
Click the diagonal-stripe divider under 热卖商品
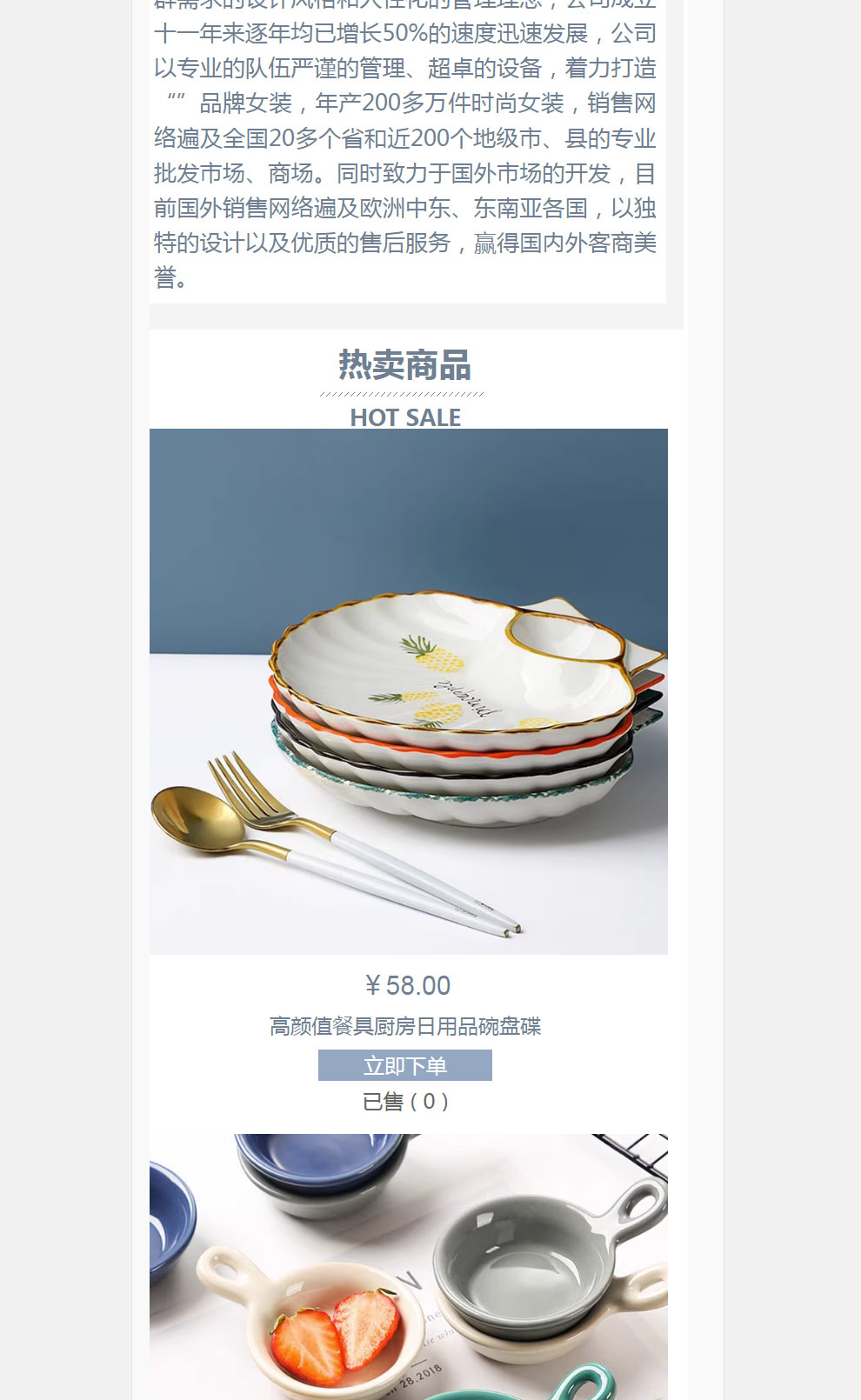click(x=402, y=394)
